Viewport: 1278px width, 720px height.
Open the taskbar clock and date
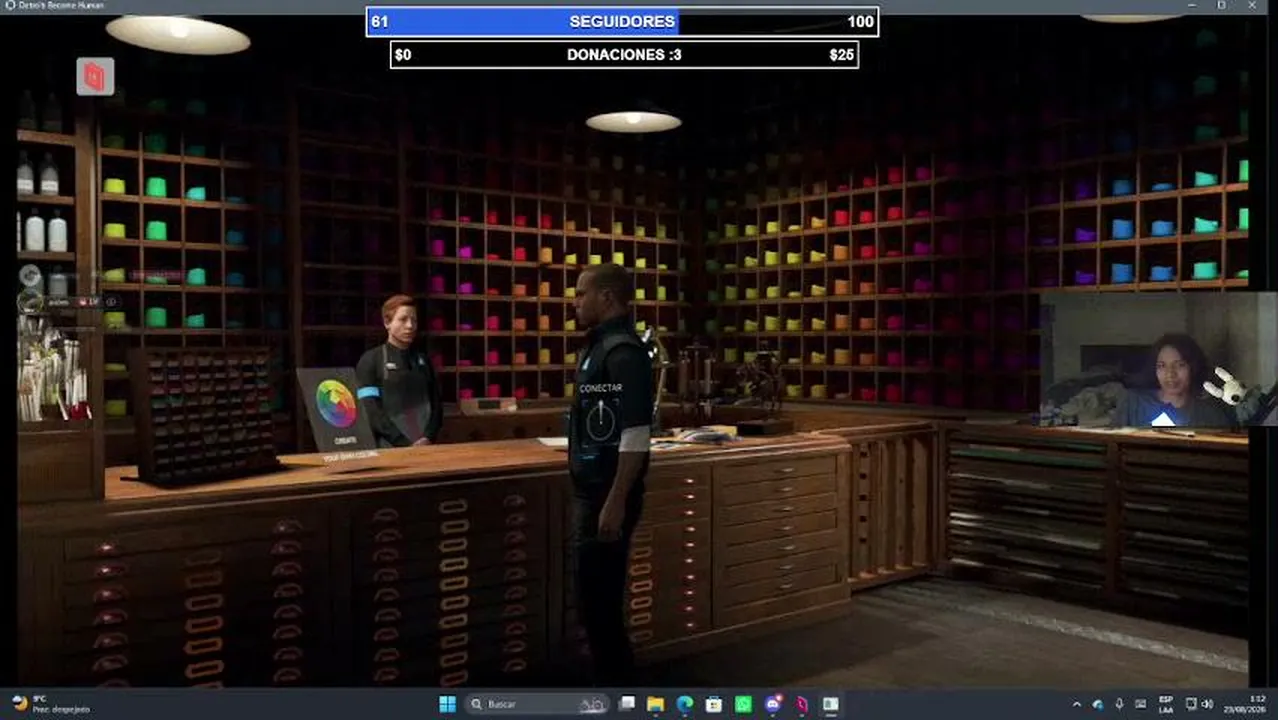1245,704
